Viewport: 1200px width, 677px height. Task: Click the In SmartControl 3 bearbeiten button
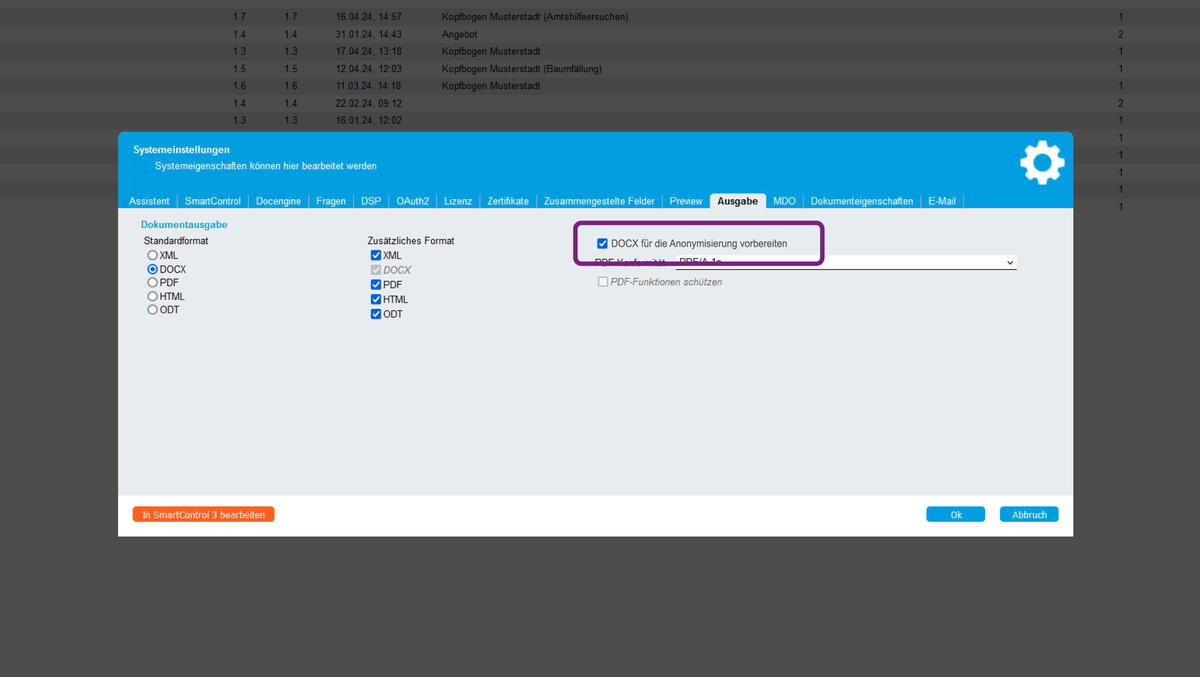tap(203, 513)
